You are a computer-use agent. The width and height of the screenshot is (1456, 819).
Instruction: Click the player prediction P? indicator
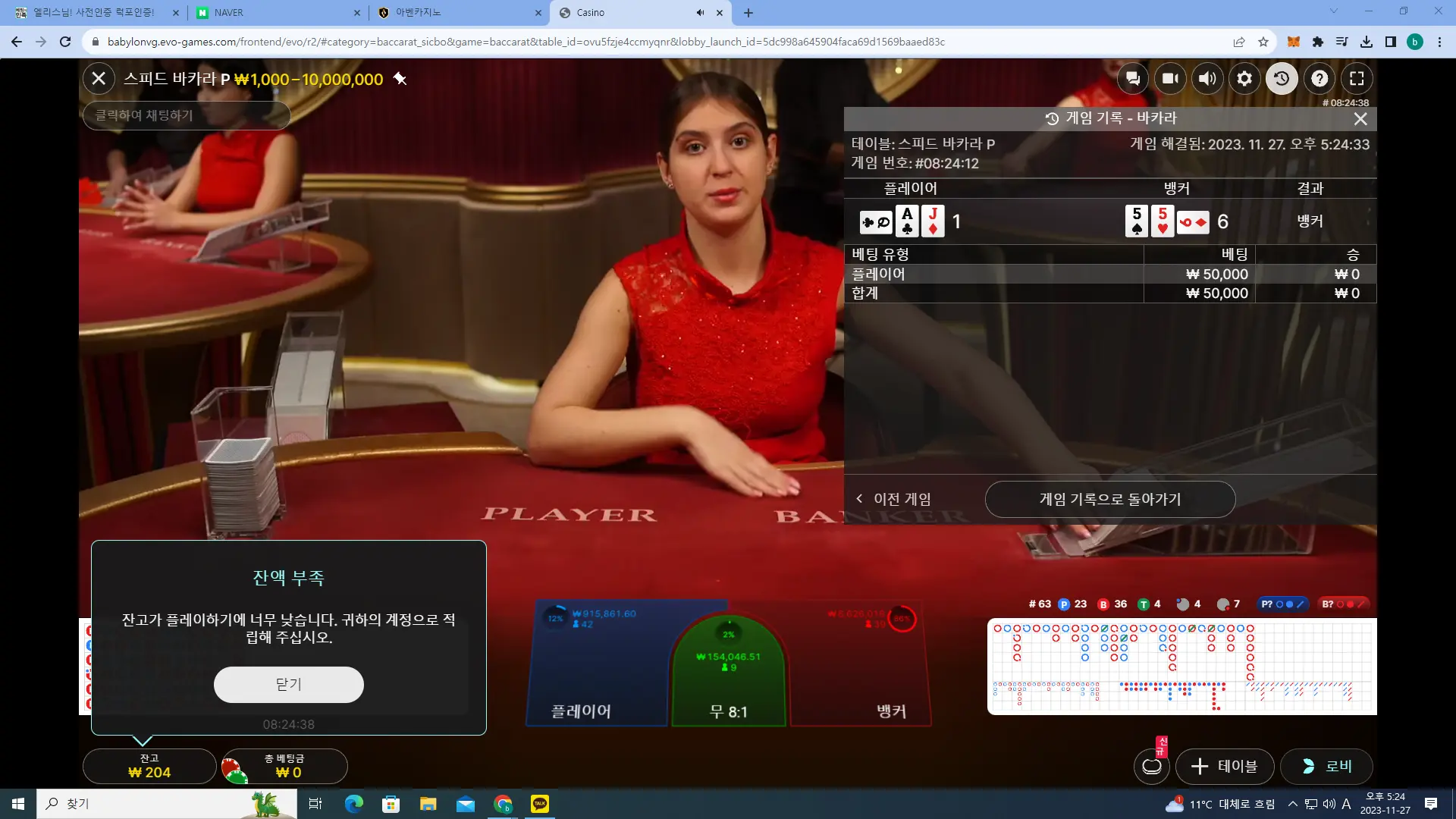coord(1282,604)
